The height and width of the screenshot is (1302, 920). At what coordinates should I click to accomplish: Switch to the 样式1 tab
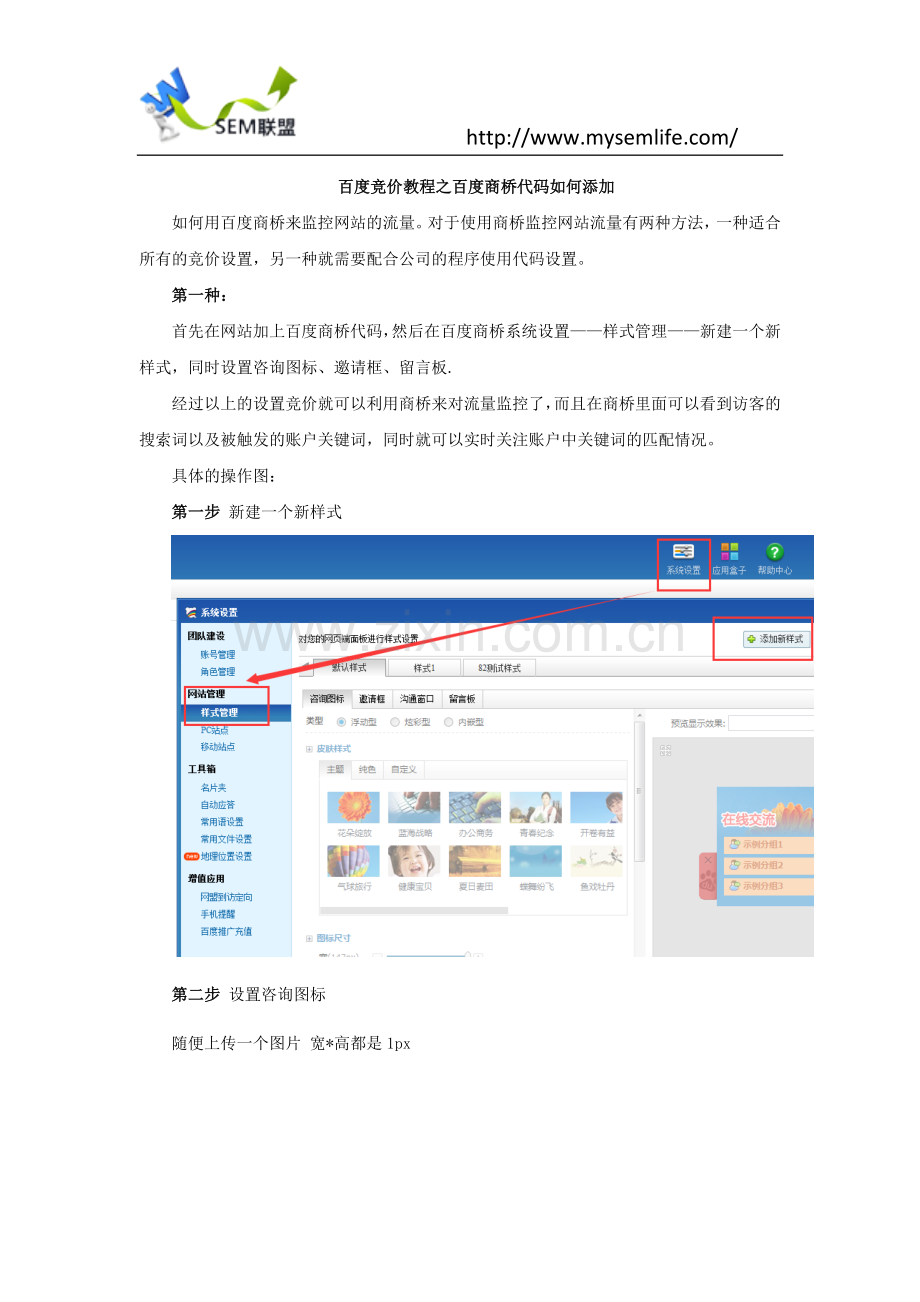(424, 667)
